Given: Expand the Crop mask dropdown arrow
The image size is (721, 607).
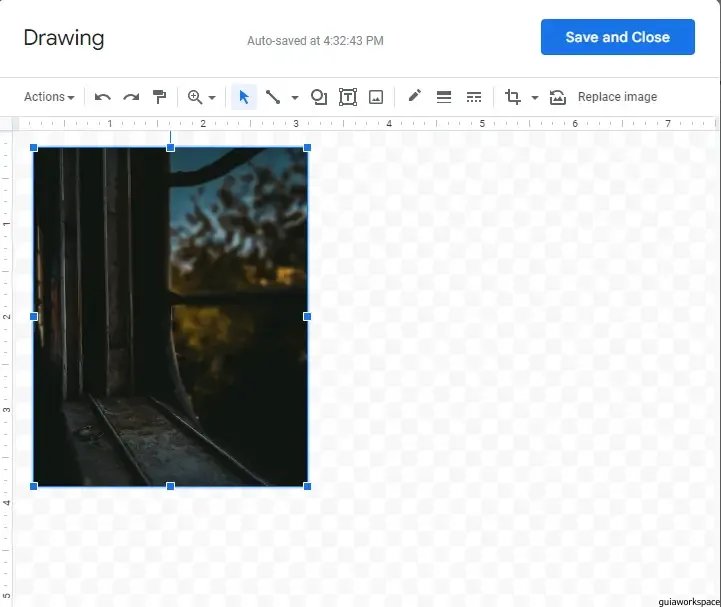Looking at the screenshot, I should click(x=535, y=97).
